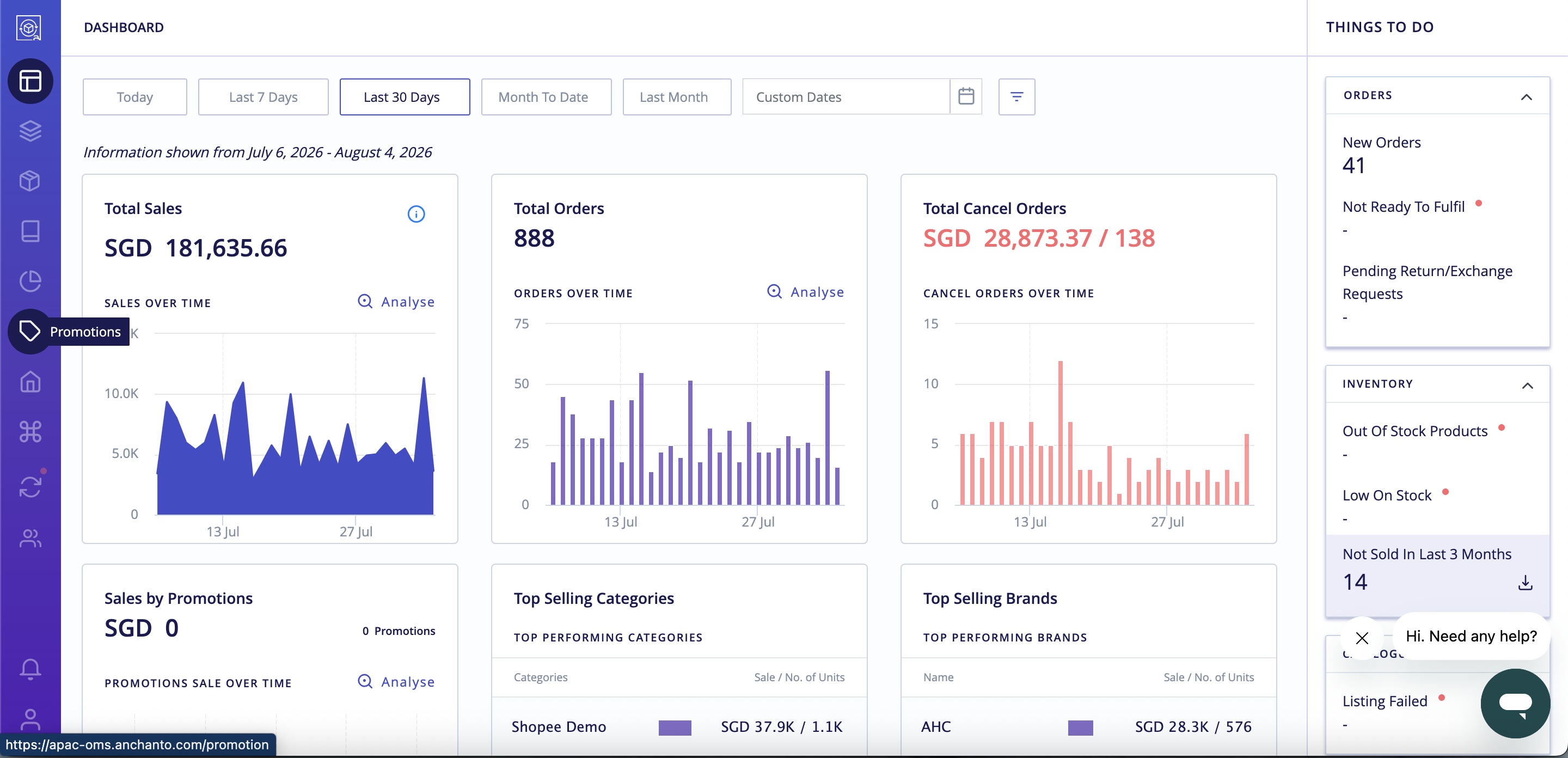Image resolution: width=1568 pixels, height=758 pixels.
Task: Click Analyse next to Sales Over Time
Action: pyautogui.click(x=396, y=301)
